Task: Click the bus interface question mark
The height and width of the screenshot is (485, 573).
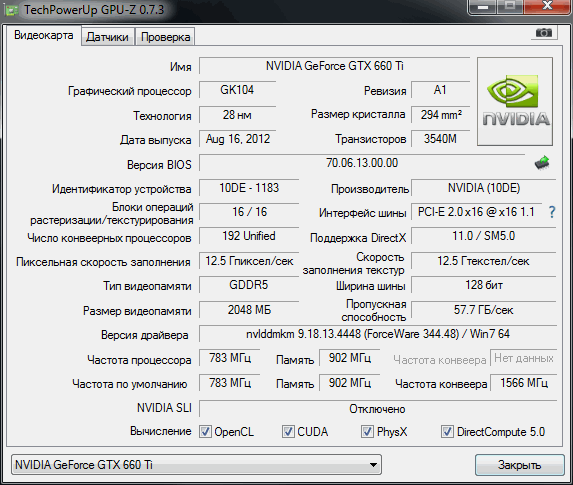Action: 552,212
